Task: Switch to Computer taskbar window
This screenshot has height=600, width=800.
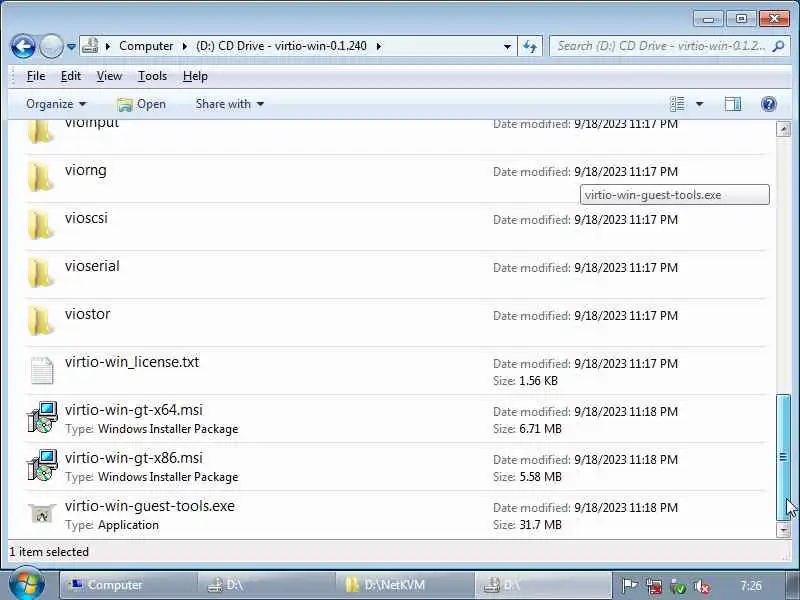Action: point(128,585)
